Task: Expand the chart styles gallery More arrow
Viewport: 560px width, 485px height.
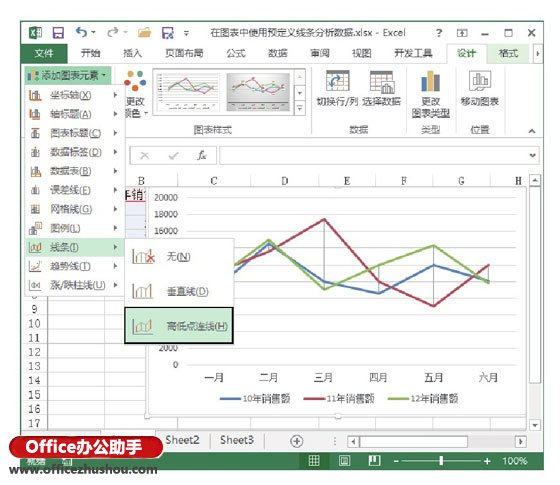Action: (x=300, y=108)
